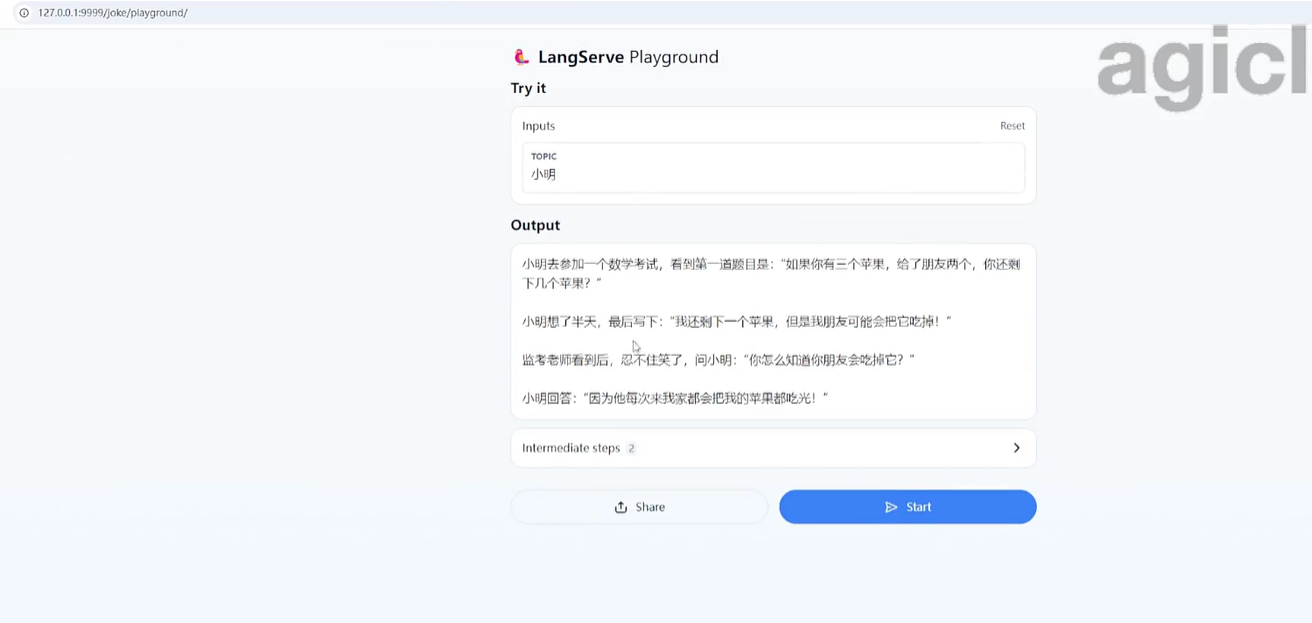Viewport: 1312px width, 623px height.
Task: Click the TOPIC field label
Action: (543, 156)
